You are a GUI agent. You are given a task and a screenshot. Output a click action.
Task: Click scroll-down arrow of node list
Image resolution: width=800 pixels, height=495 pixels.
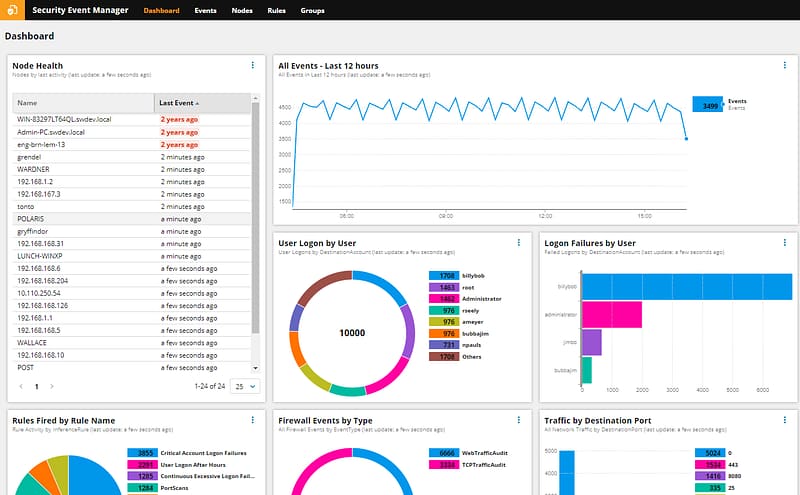[256, 368]
